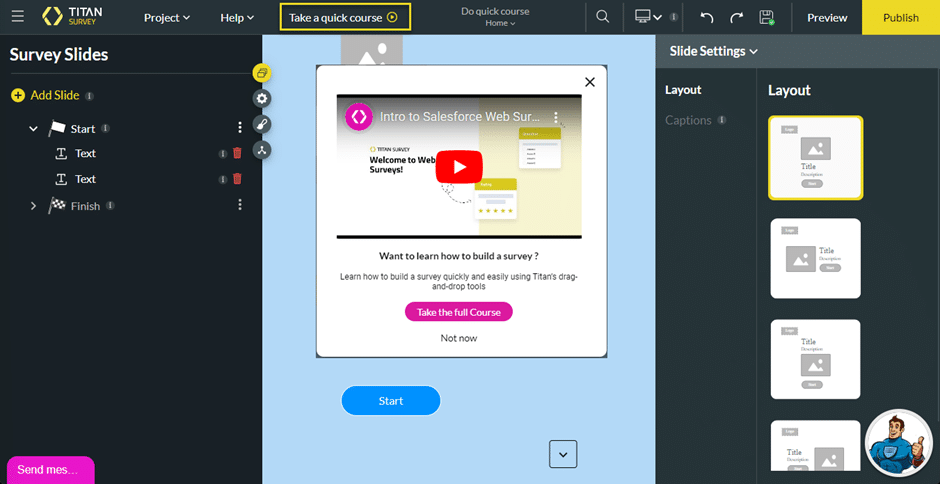940x484 pixels.
Task: Click the redo arrow icon
Action: pos(737,18)
